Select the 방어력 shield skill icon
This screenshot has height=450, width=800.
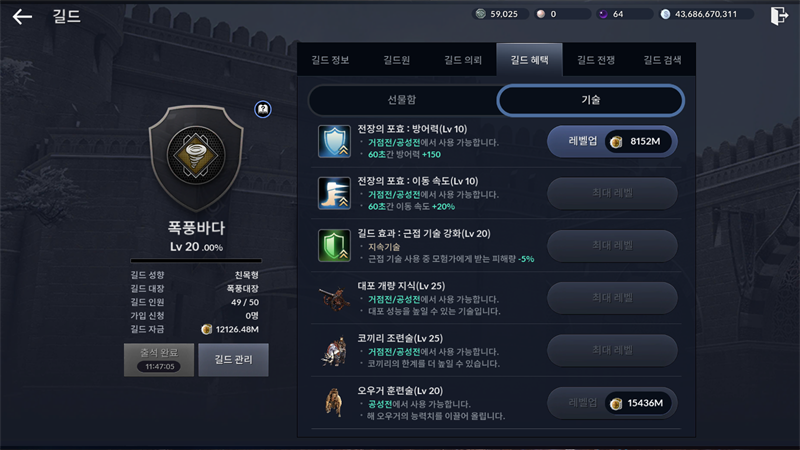[334, 141]
